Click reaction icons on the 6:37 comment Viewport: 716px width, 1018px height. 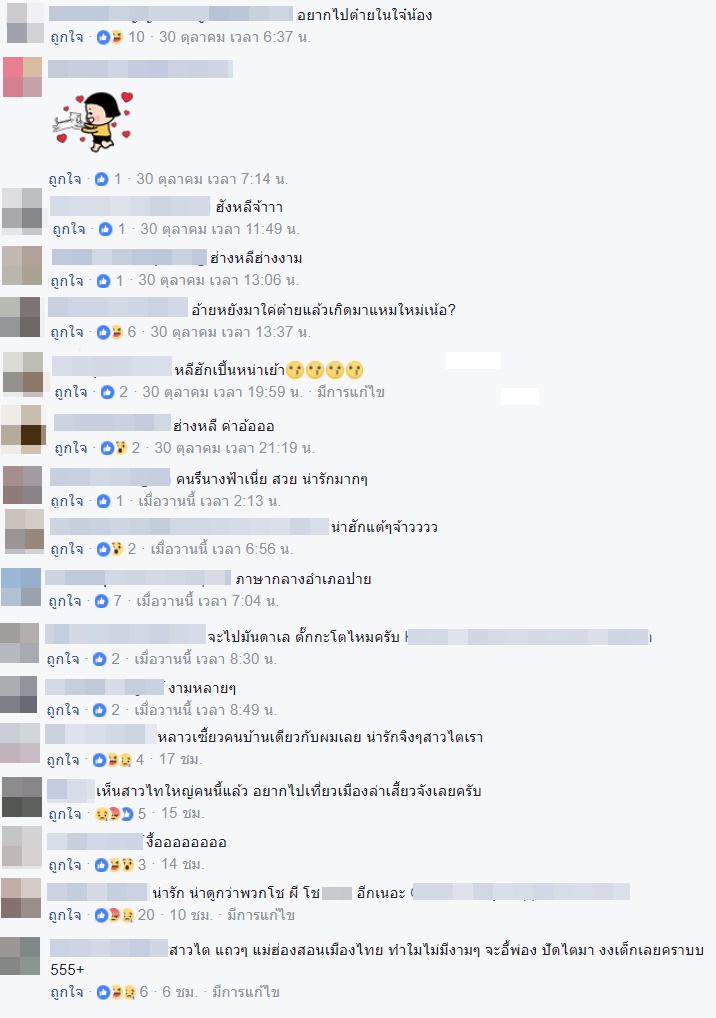click(x=109, y=37)
